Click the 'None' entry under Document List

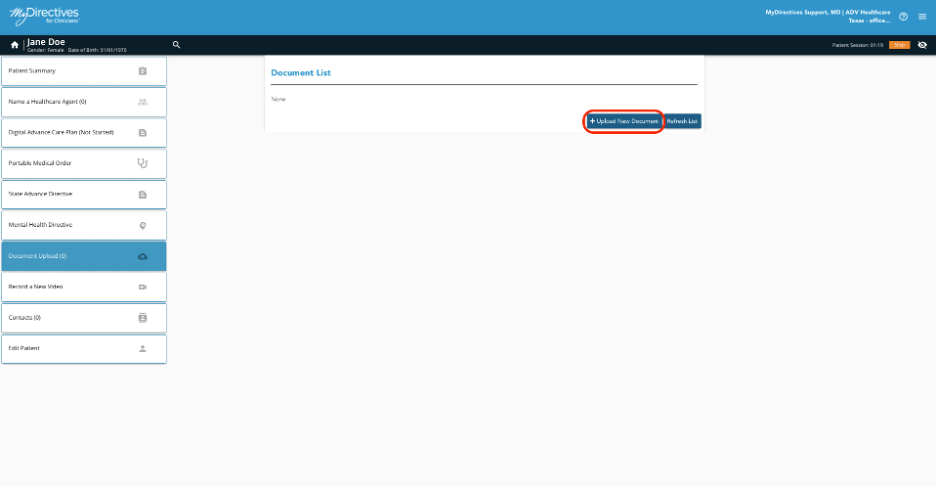pyautogui.click(x=278, y=99)
